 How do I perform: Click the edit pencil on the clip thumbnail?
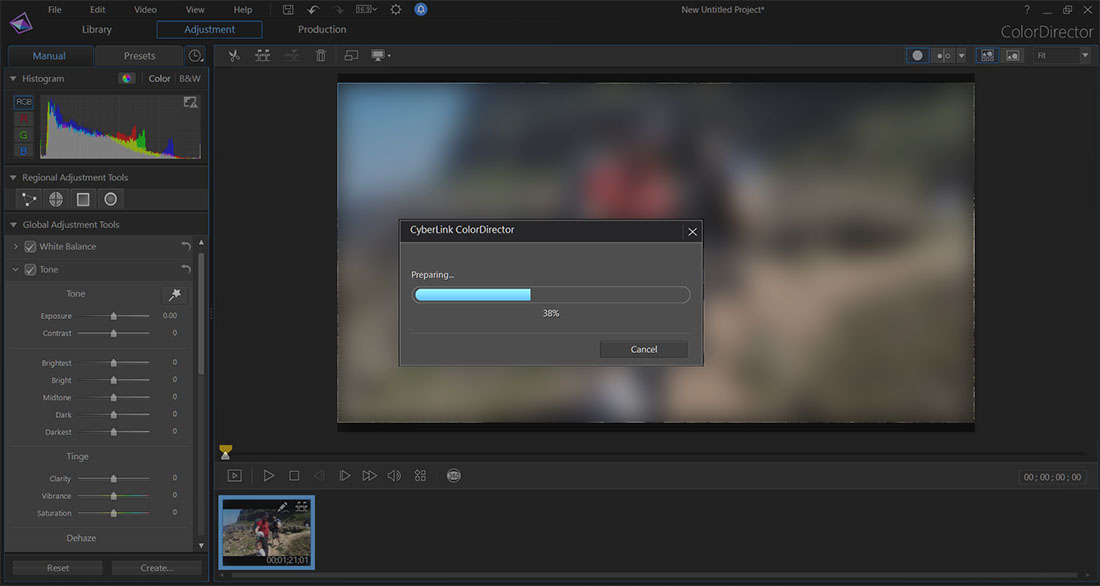coord(282,507)
